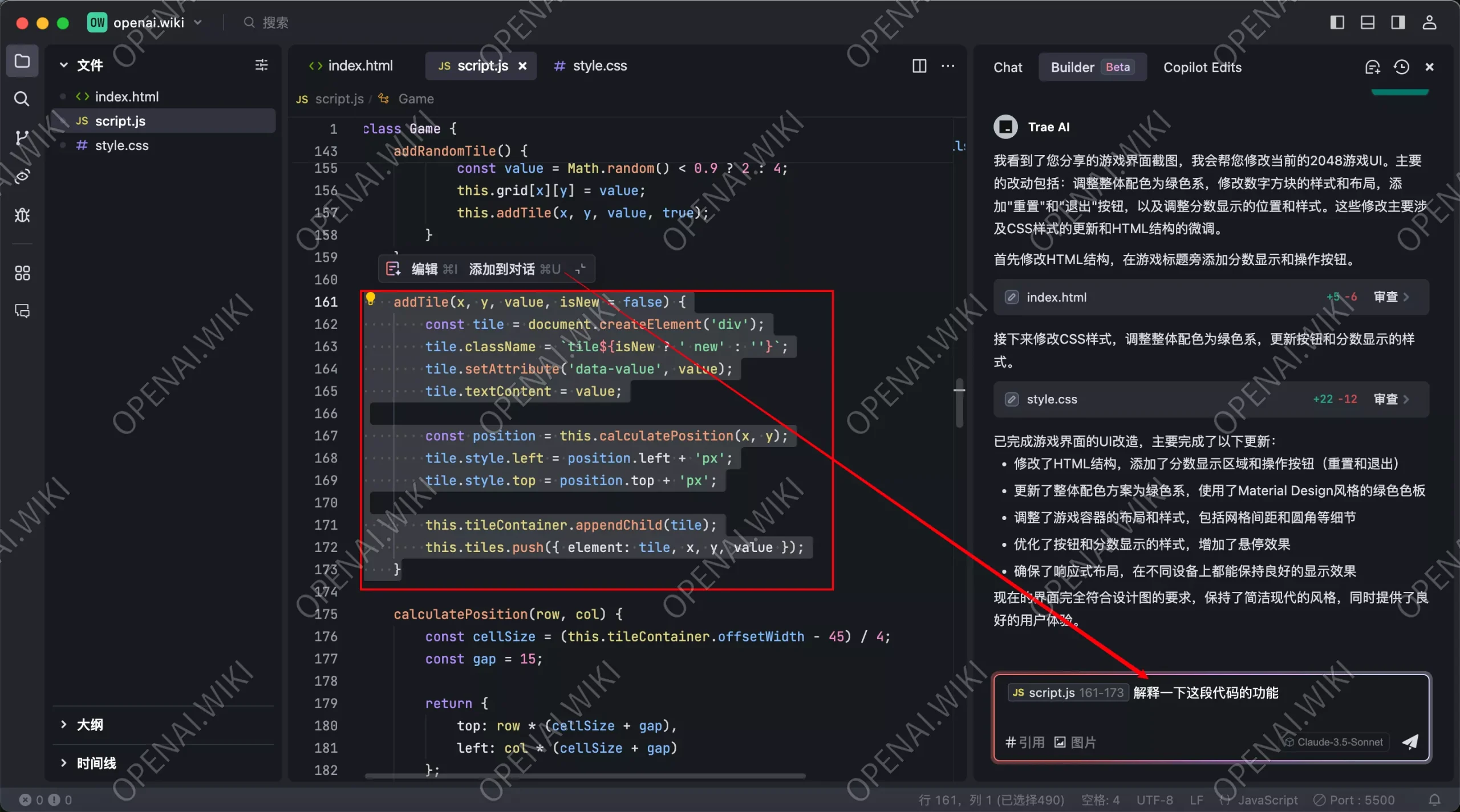This screenshot has width=1460, height=812.
Task: Click the notification bell in status bar
Action: point(1434,799)
